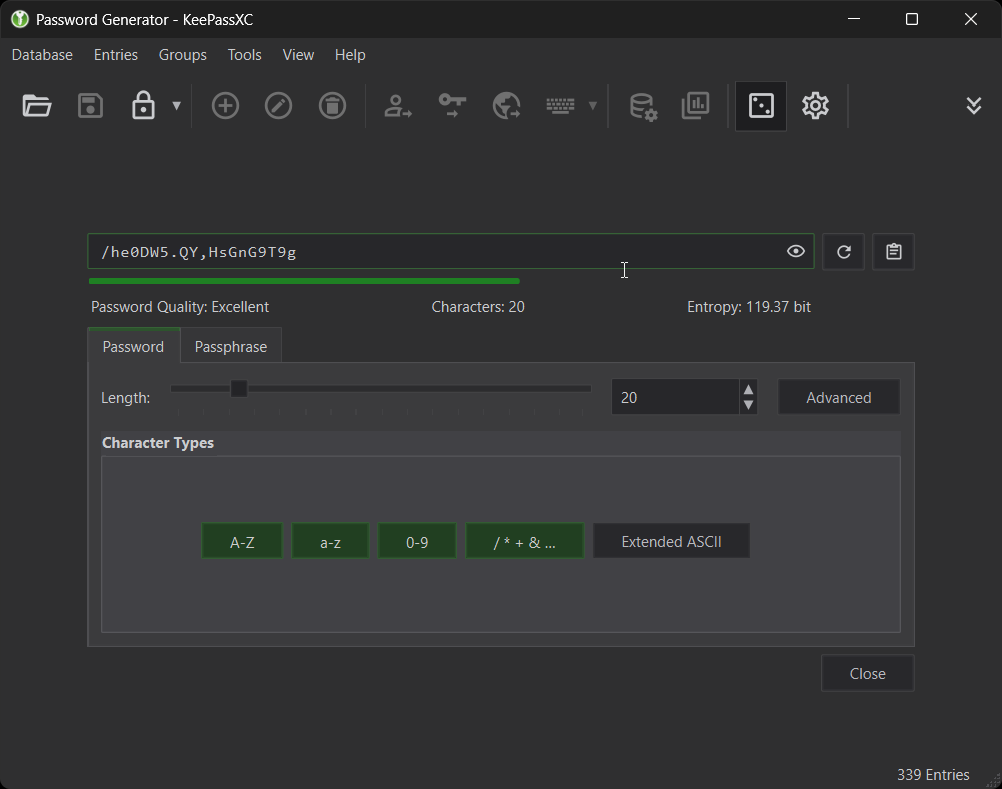Click the length number field showing 20
The width and height of the screenshot is (1002, 789).
pos(675,397)
